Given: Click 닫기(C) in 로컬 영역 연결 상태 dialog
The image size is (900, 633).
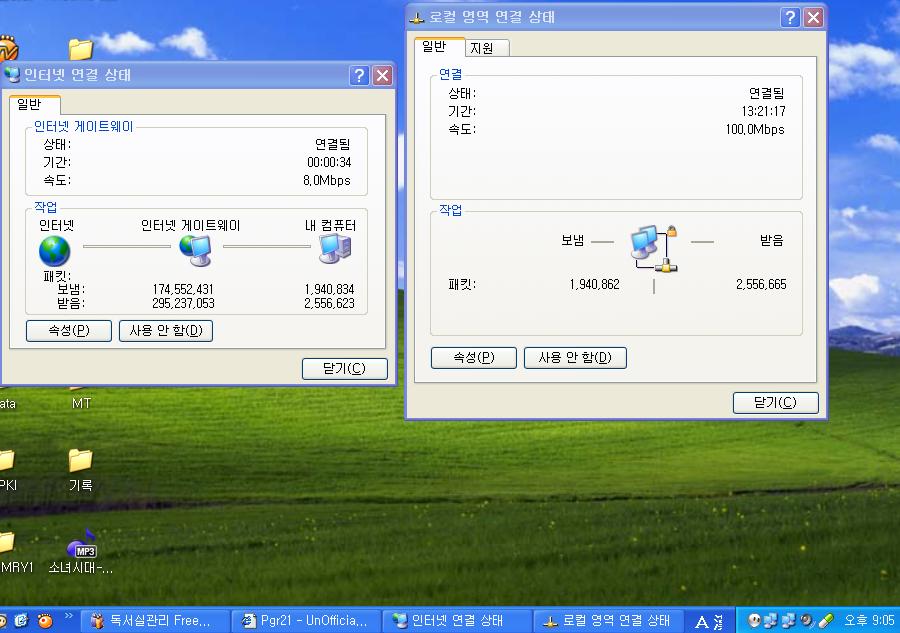Looking at the screenshot, I should pos(775,402).
